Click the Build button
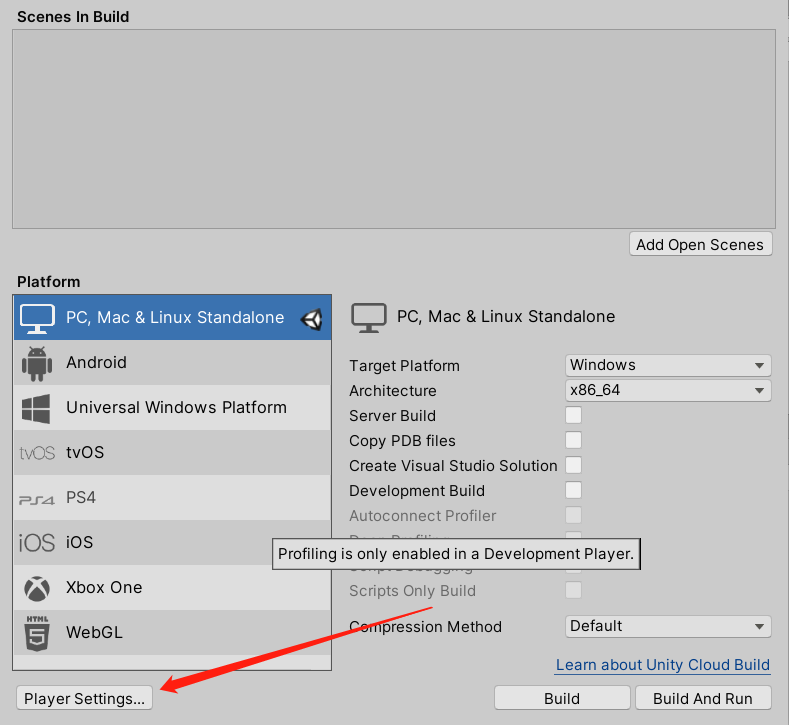Viewport: 789px width, 725px height. tap(562, 698)
